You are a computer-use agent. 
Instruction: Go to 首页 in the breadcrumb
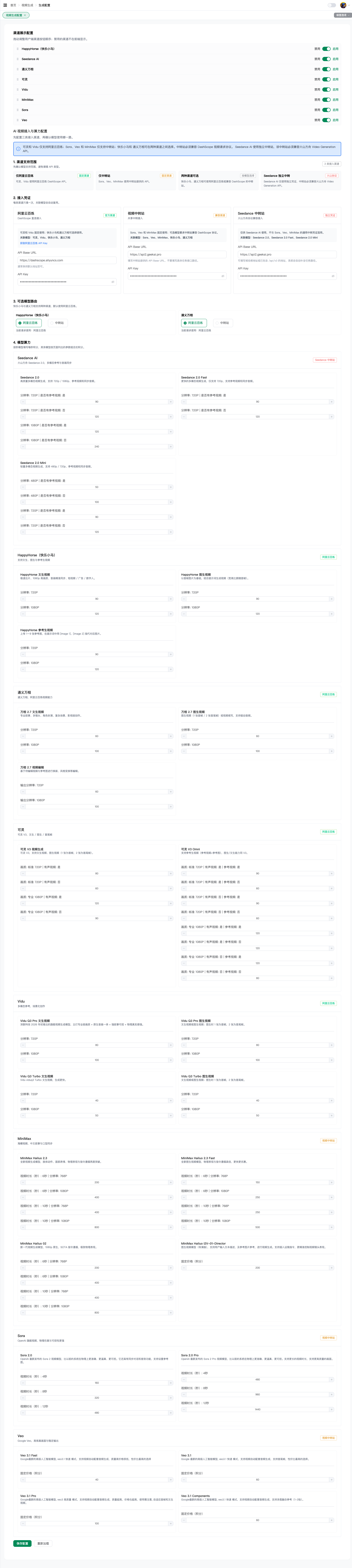coord(13,5)
